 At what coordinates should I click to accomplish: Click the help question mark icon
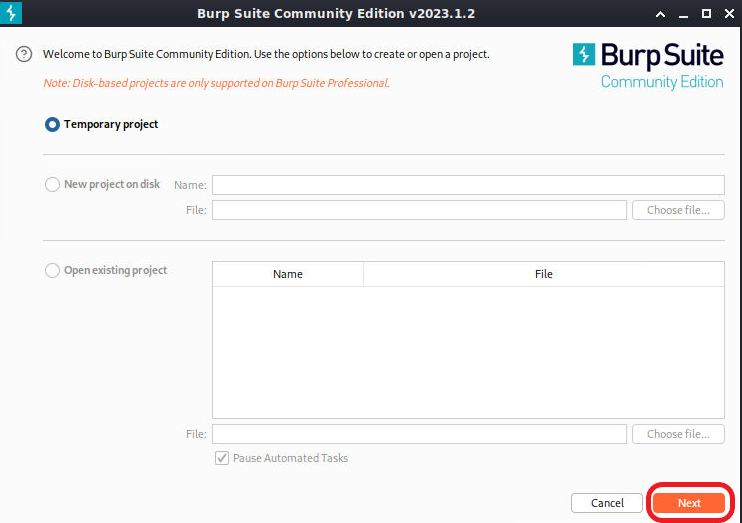pos(24,54)
